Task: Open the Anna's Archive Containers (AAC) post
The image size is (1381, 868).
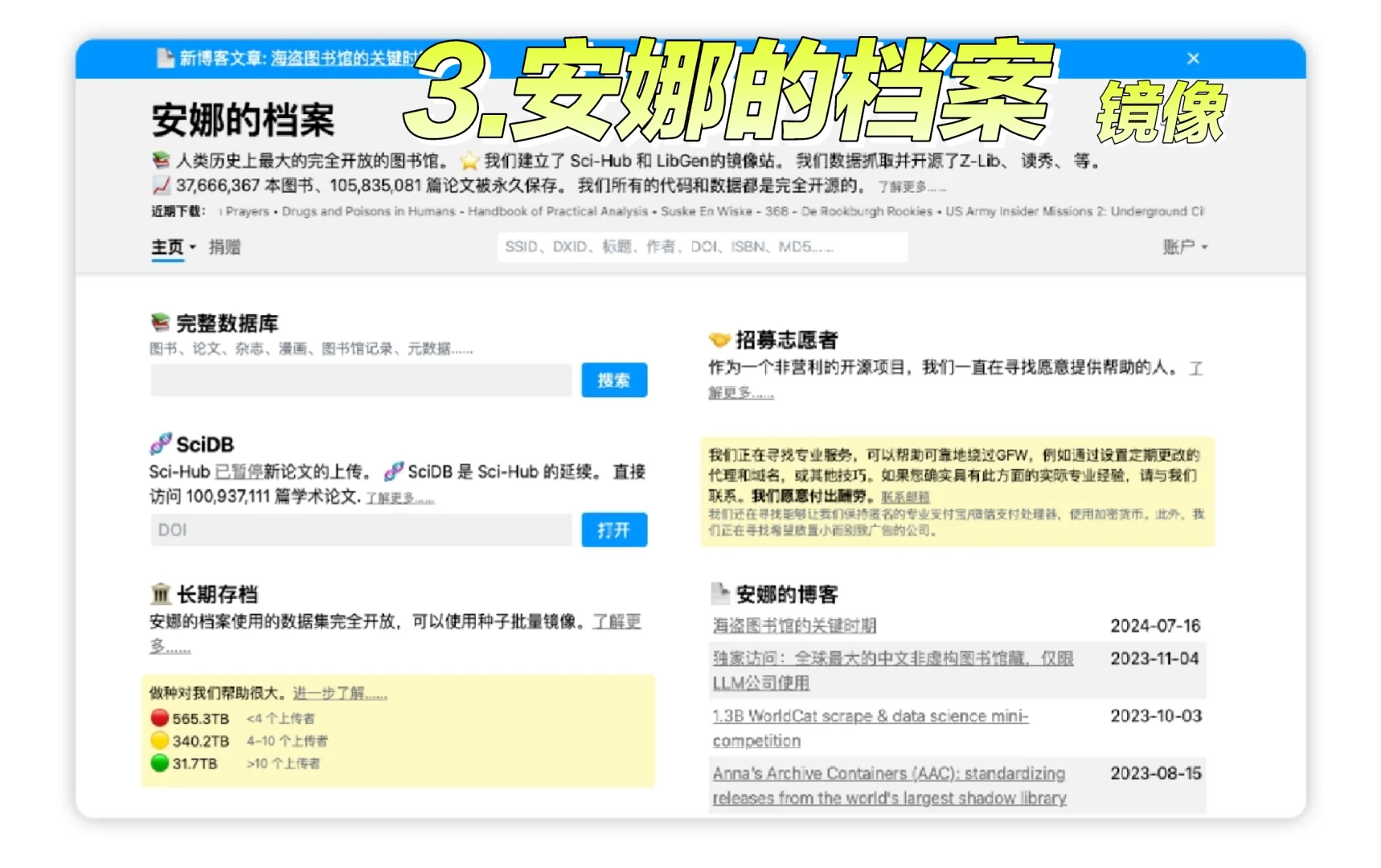Action: [890, 785]
